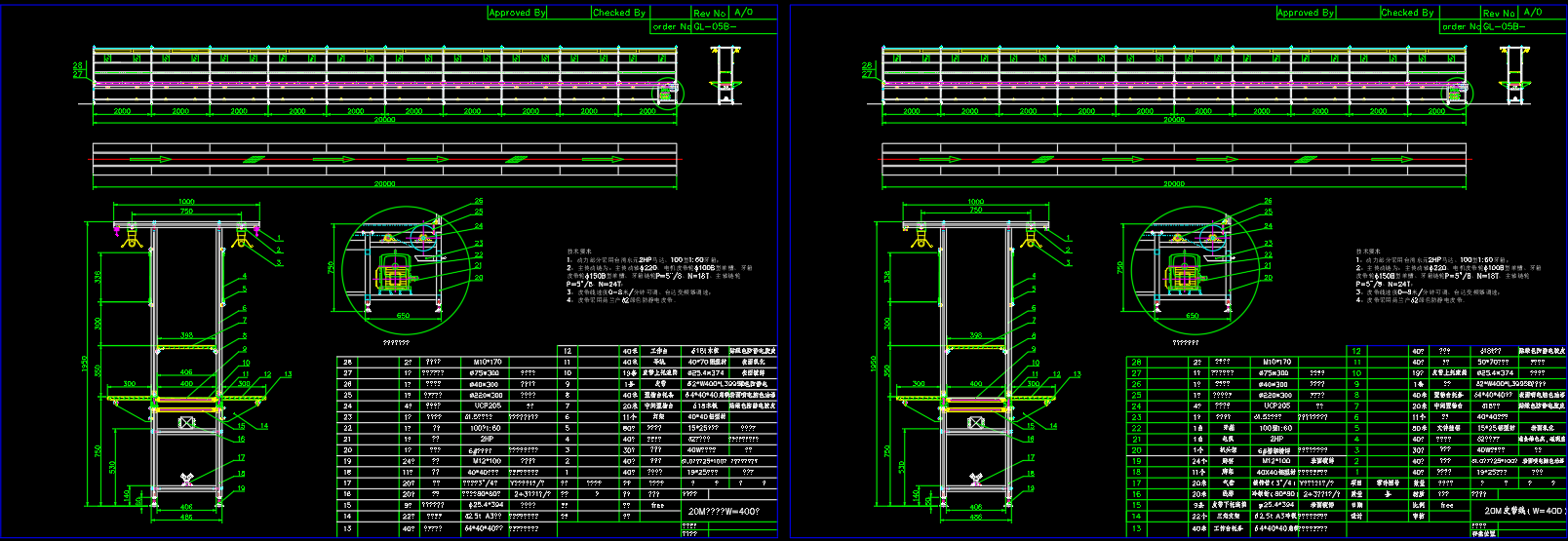Click 'GL-05B-' order number in right drawing
Image resolution: width=1568 pixels, height=541 pixels.
[1505, 27]
